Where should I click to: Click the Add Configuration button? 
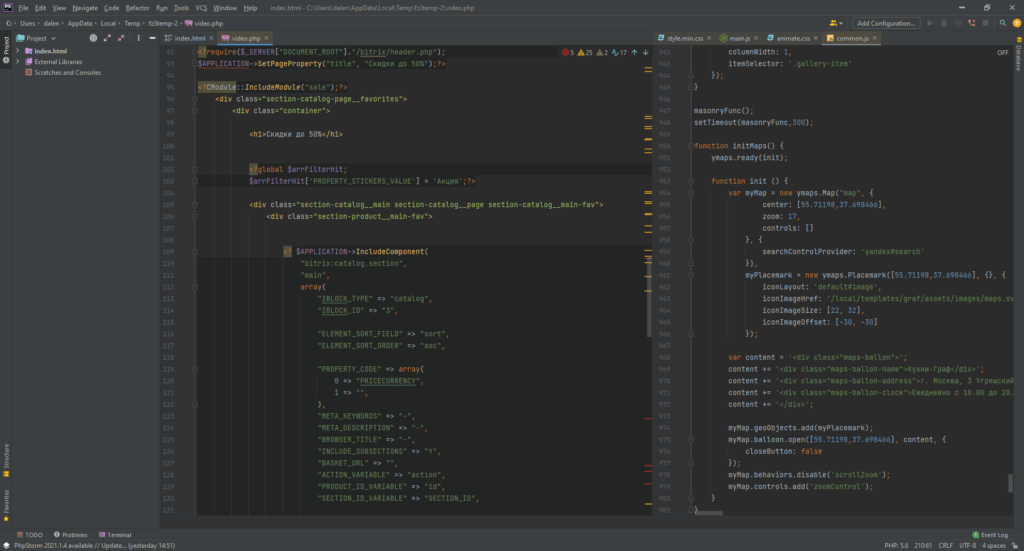[x=886, y=22]
